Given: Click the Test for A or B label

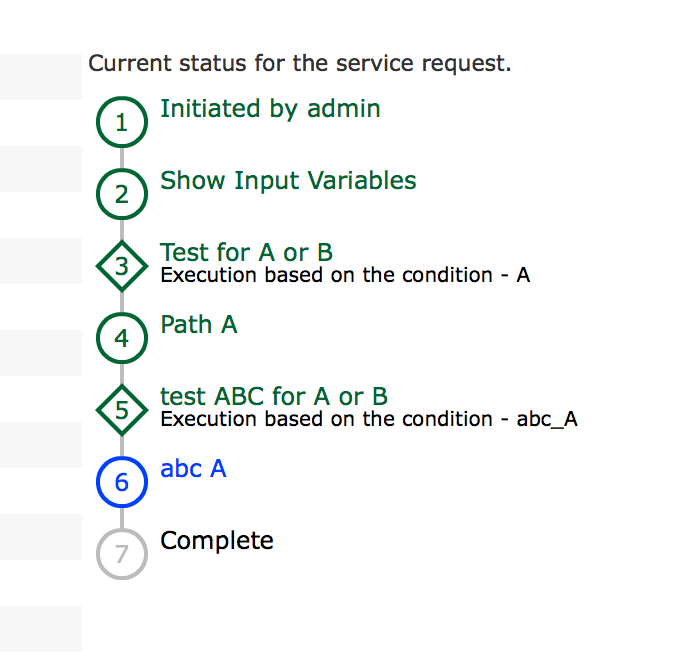Looking at the screenshot, I should pyautogui.click(x=246, y=252).
